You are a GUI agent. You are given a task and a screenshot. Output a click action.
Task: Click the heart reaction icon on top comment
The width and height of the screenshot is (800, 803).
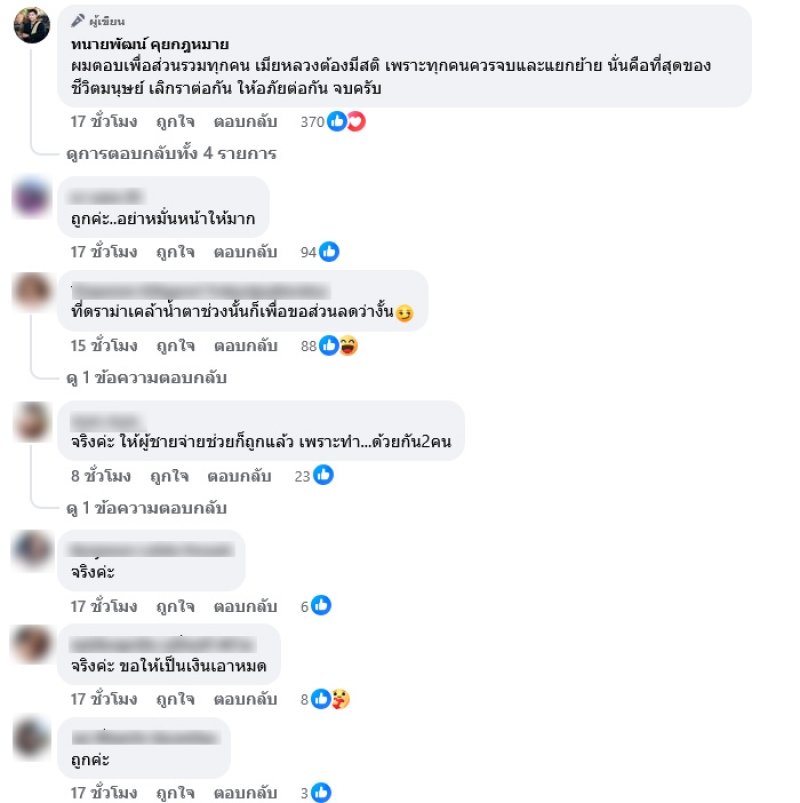tap(356, 121)
